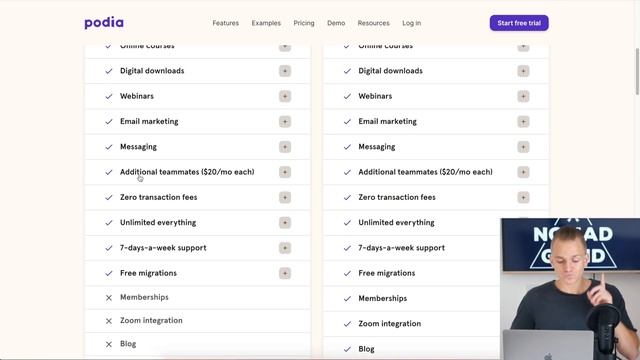Click the page vertical scrollbar thumb

(637, 72)
